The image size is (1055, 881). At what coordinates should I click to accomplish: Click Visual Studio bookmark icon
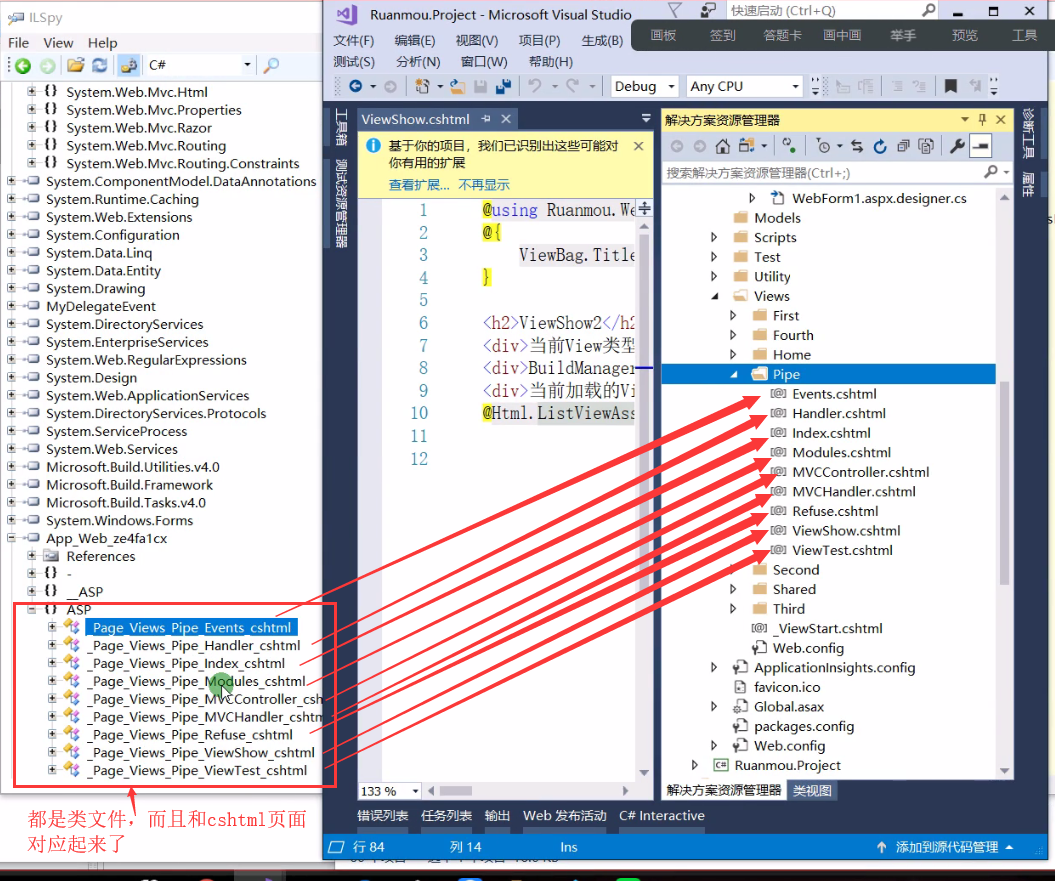(950, 86)
